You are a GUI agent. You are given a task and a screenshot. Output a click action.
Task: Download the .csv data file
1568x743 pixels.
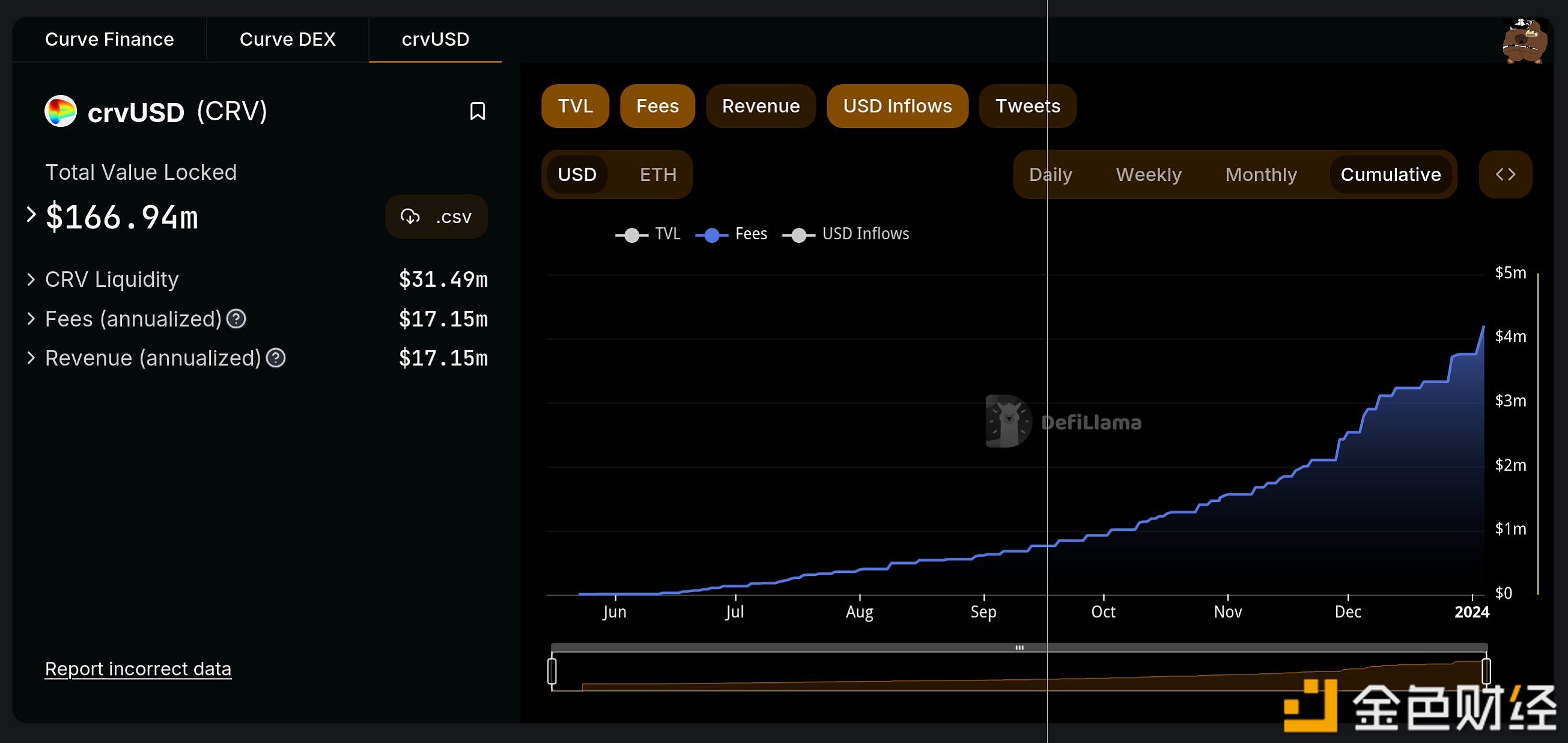436,216
